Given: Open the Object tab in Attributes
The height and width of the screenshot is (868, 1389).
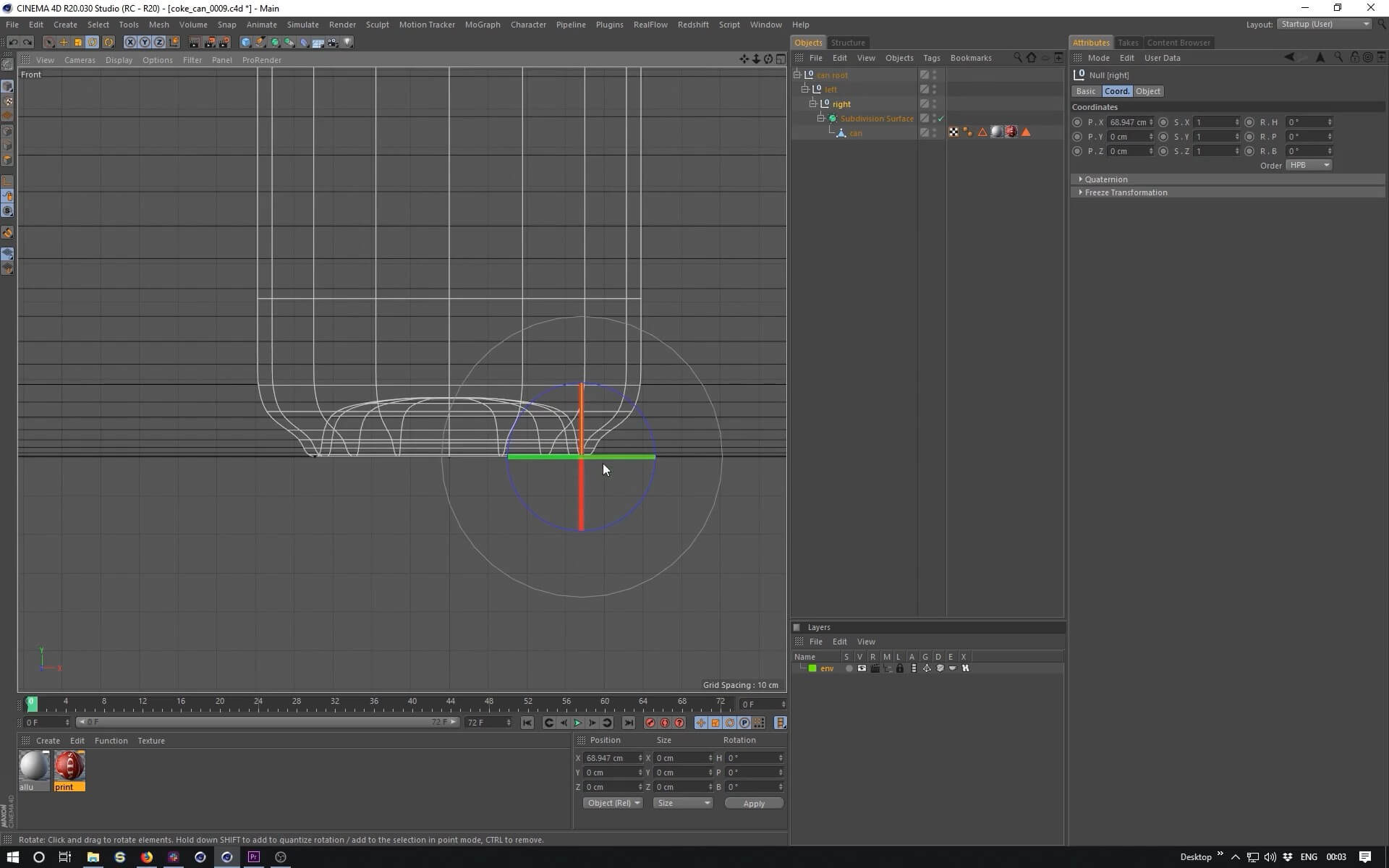Looking at the screenshot, I should click(1147, 91).
